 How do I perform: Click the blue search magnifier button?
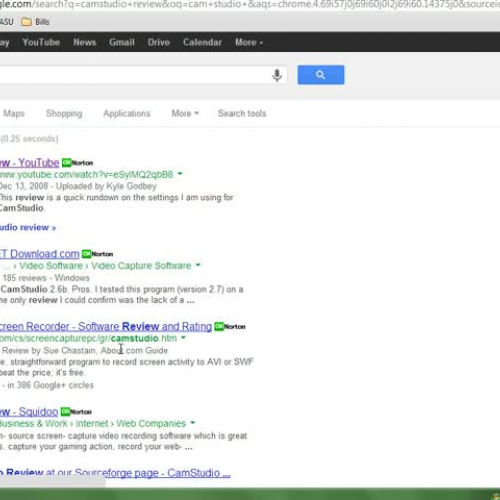[321, 75]
